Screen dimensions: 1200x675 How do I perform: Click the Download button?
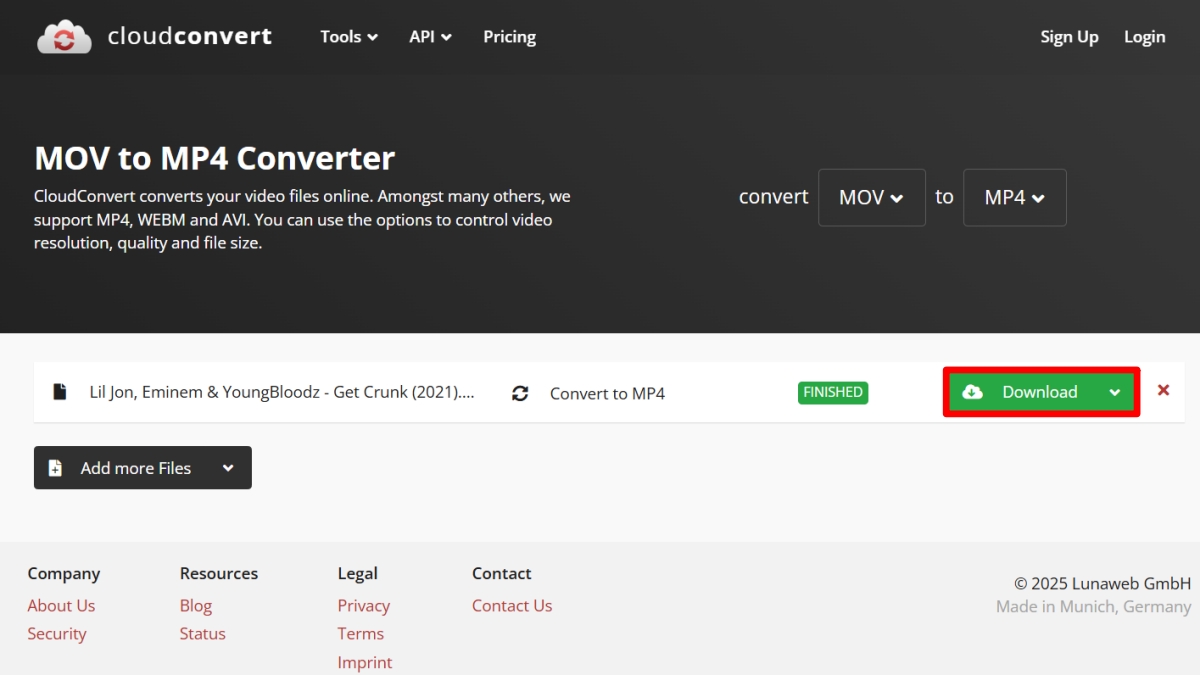click(1022, 392)
